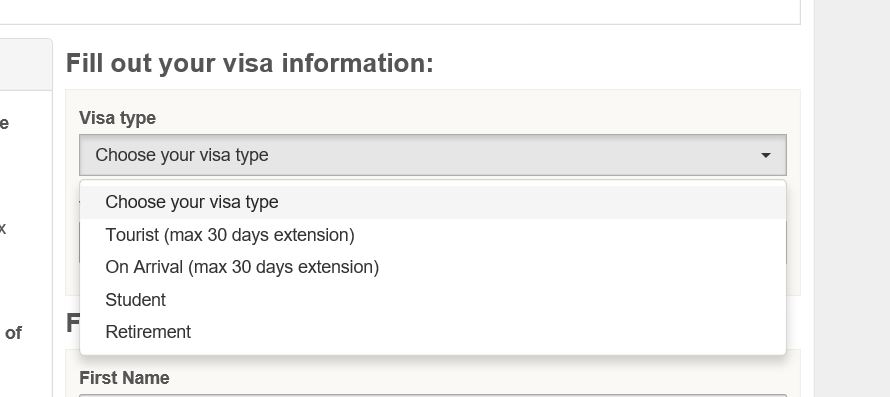Image resolution: width=890 pixels, height=397 pixels.
Task: Click the sidebar text ending in "of"
Action: point(13,333)
